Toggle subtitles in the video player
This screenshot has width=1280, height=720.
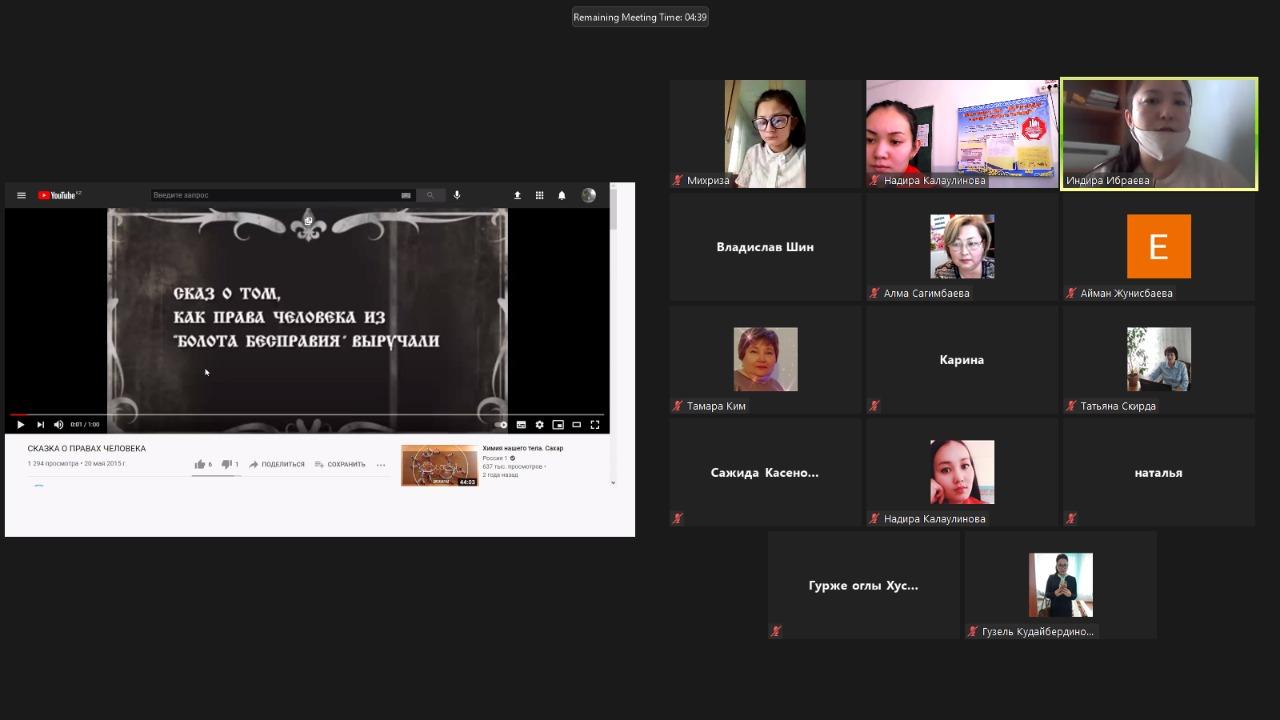click(x=521, y=425)
